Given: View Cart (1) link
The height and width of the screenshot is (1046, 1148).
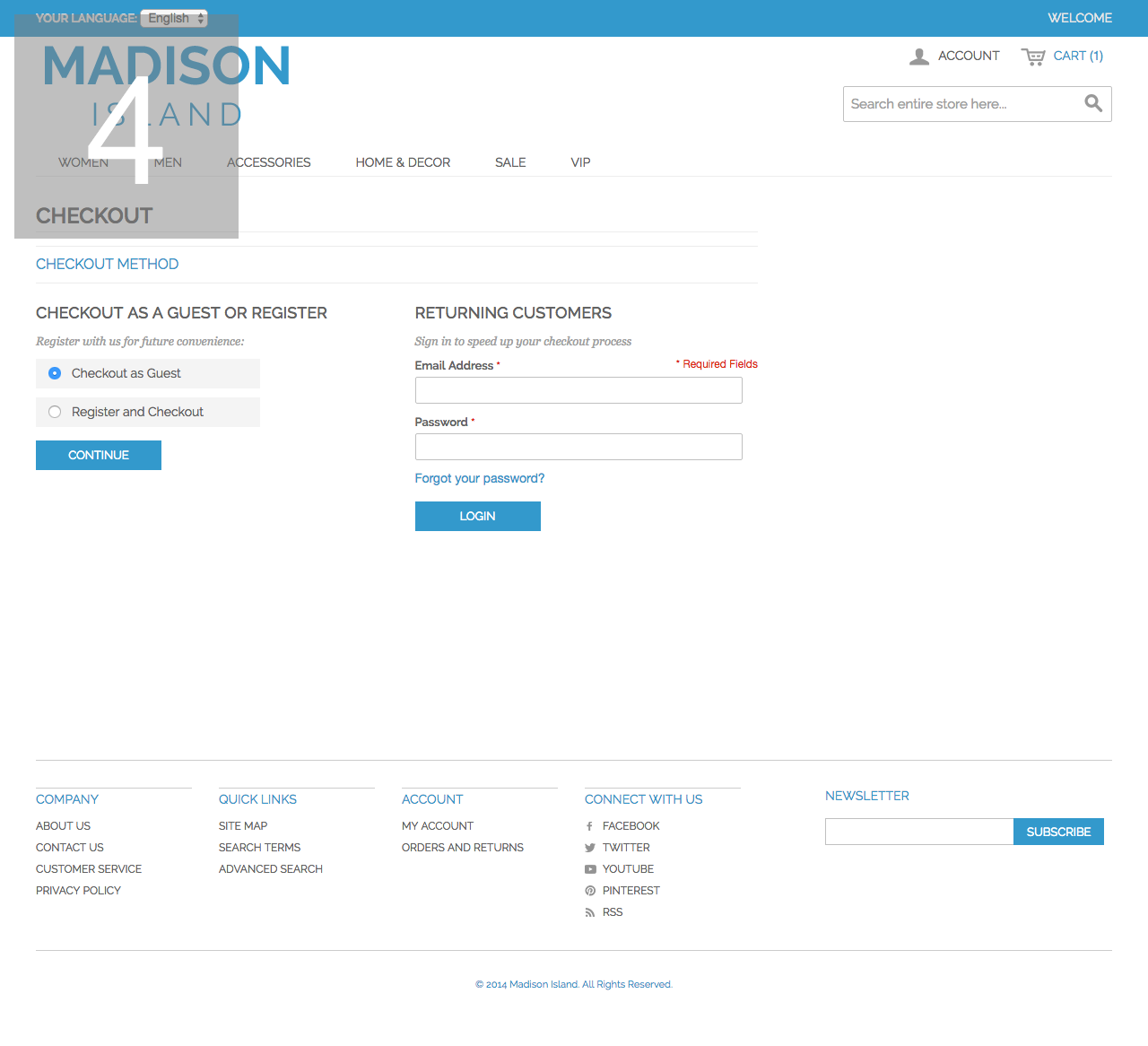Looking at the screenshot, I should tap(1078, 56).
